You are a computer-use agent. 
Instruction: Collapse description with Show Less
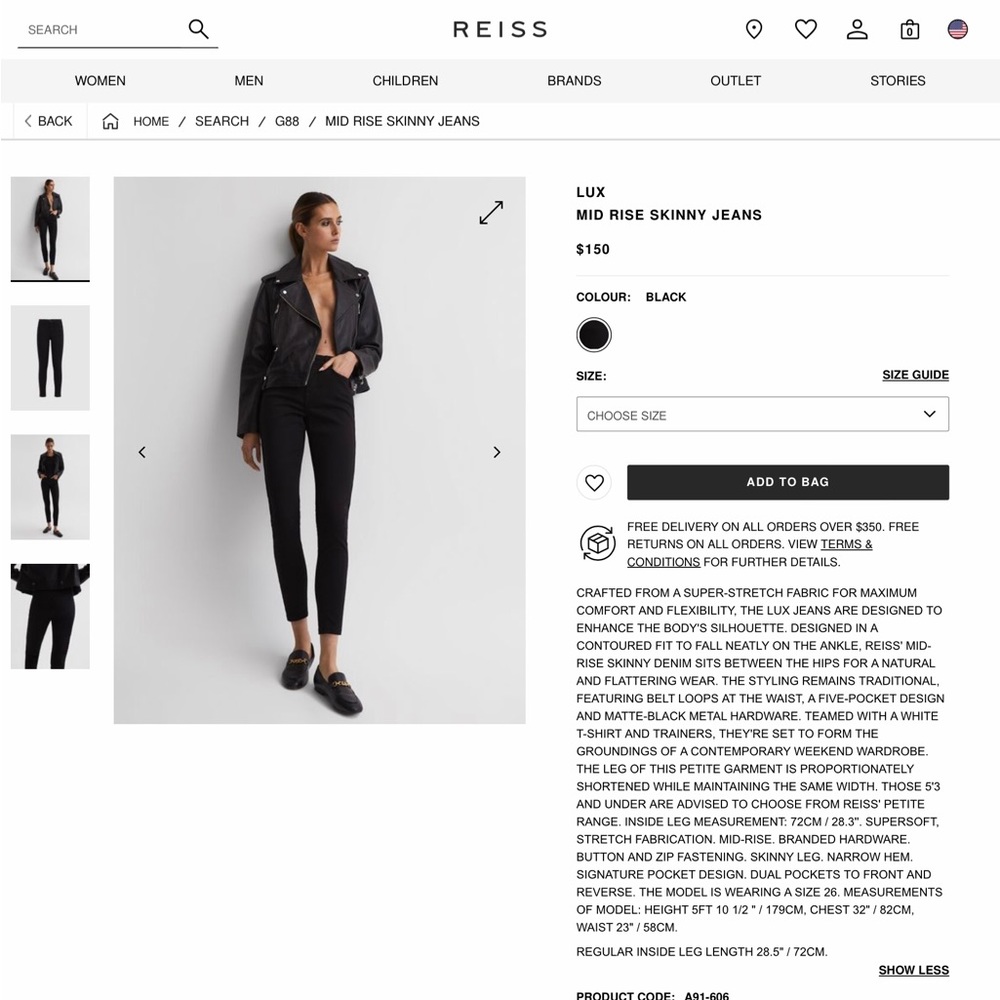913,970
